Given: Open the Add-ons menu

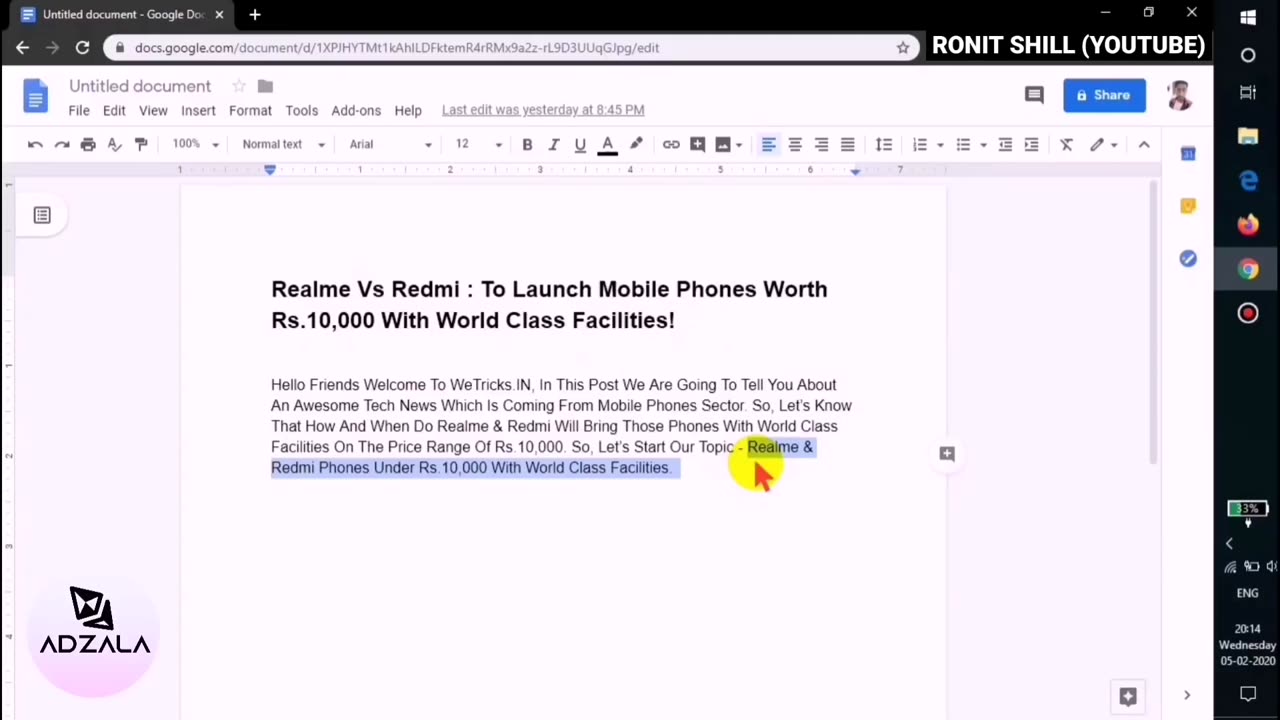Looking at the screenshot, I should coord(356,110).
